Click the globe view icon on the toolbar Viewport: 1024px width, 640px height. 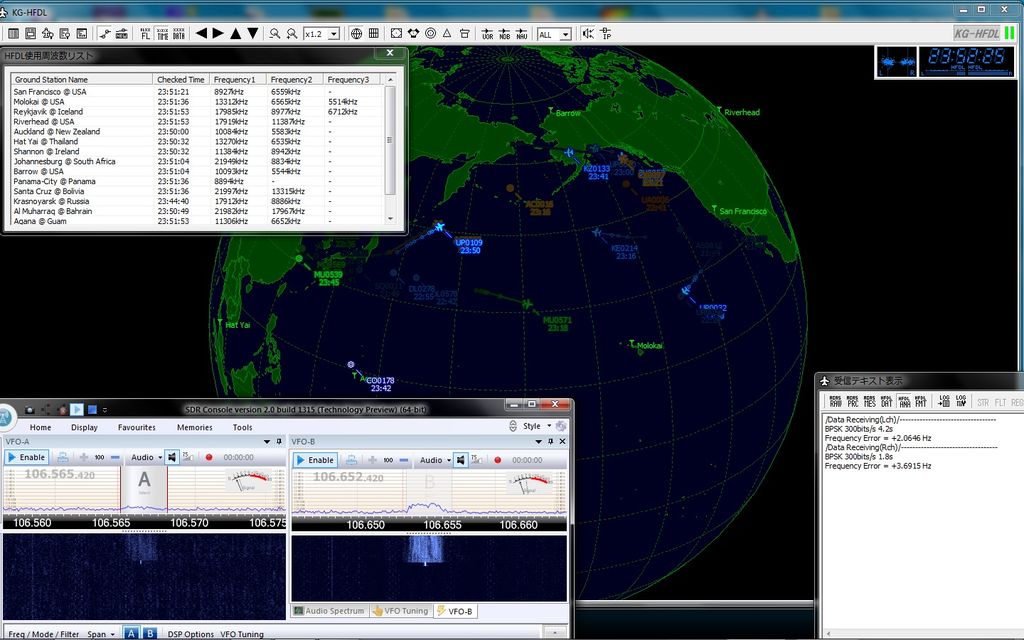[x=357, y=33]
